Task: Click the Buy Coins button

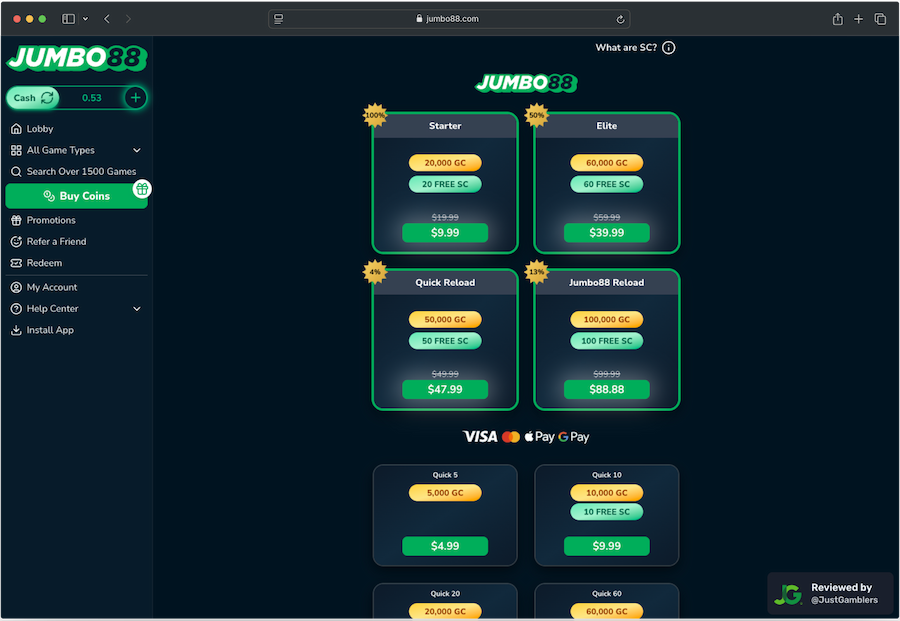Action: [76, 196]
